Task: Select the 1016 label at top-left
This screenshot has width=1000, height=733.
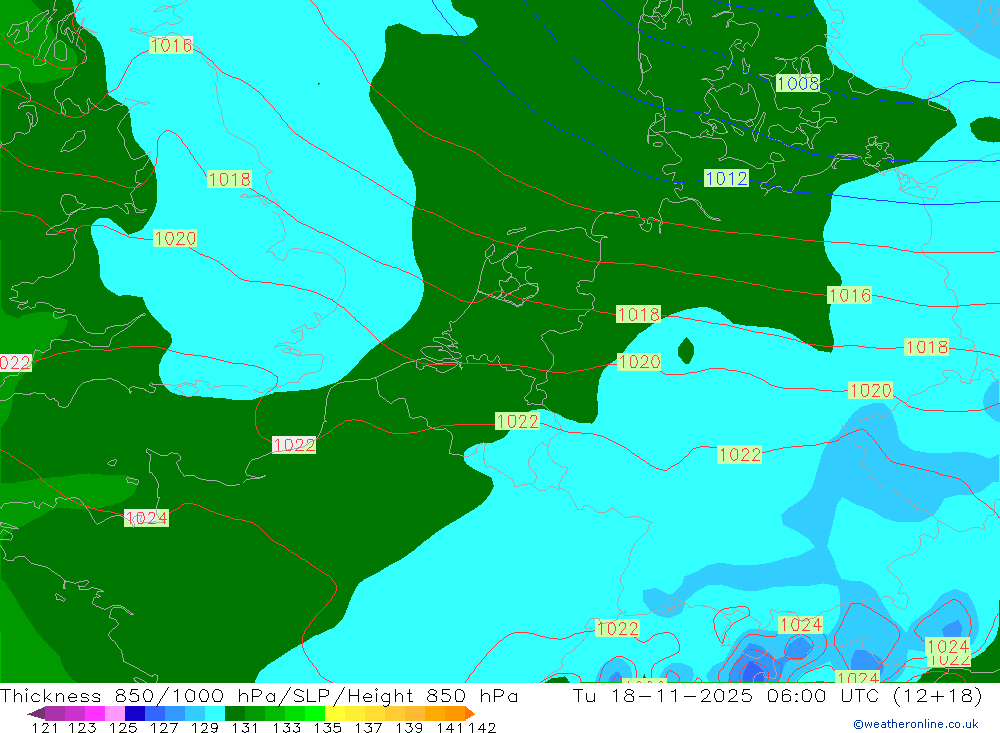Action: point(171,45)
